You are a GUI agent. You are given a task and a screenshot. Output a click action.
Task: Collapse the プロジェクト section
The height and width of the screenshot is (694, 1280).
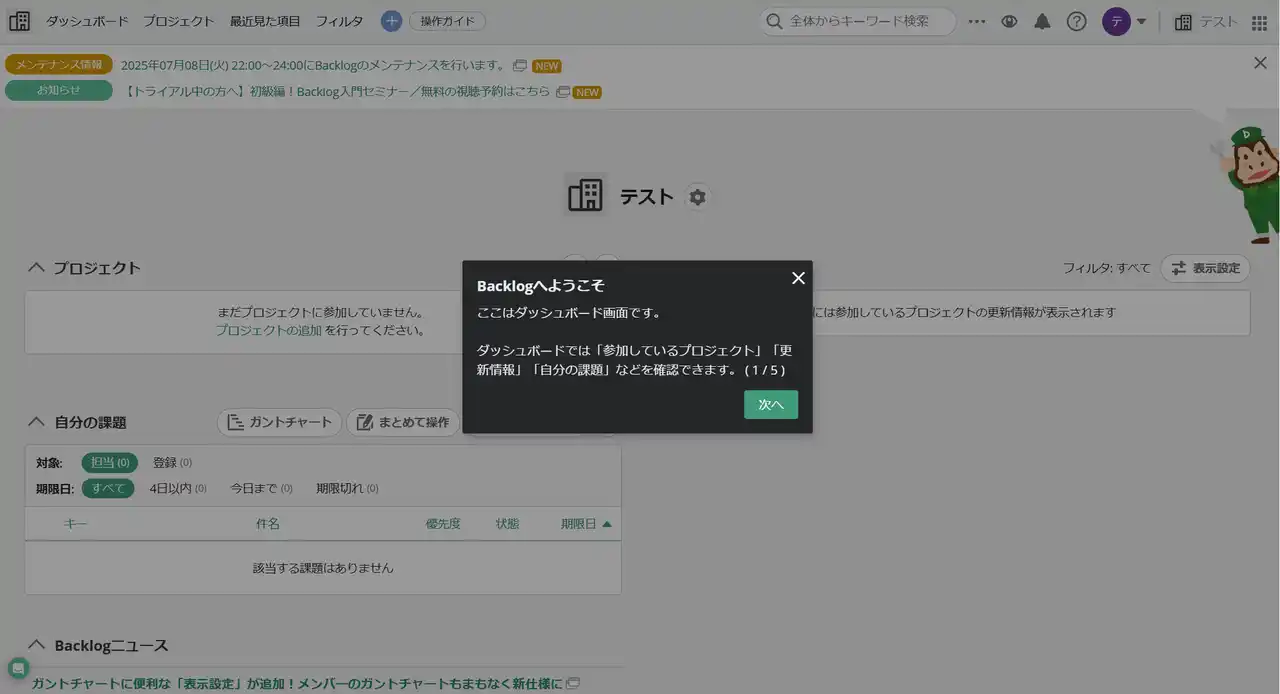(x=37, y=268)
